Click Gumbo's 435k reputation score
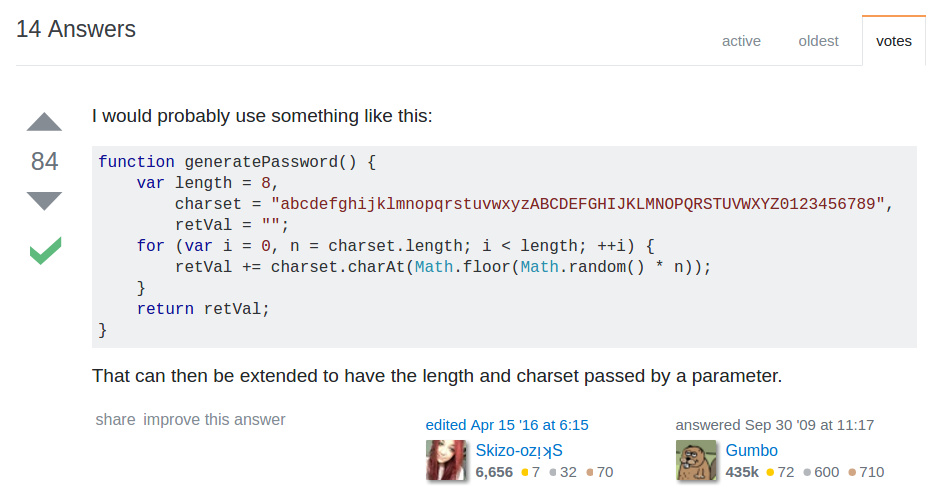945x504 pixels. (742, 472)
